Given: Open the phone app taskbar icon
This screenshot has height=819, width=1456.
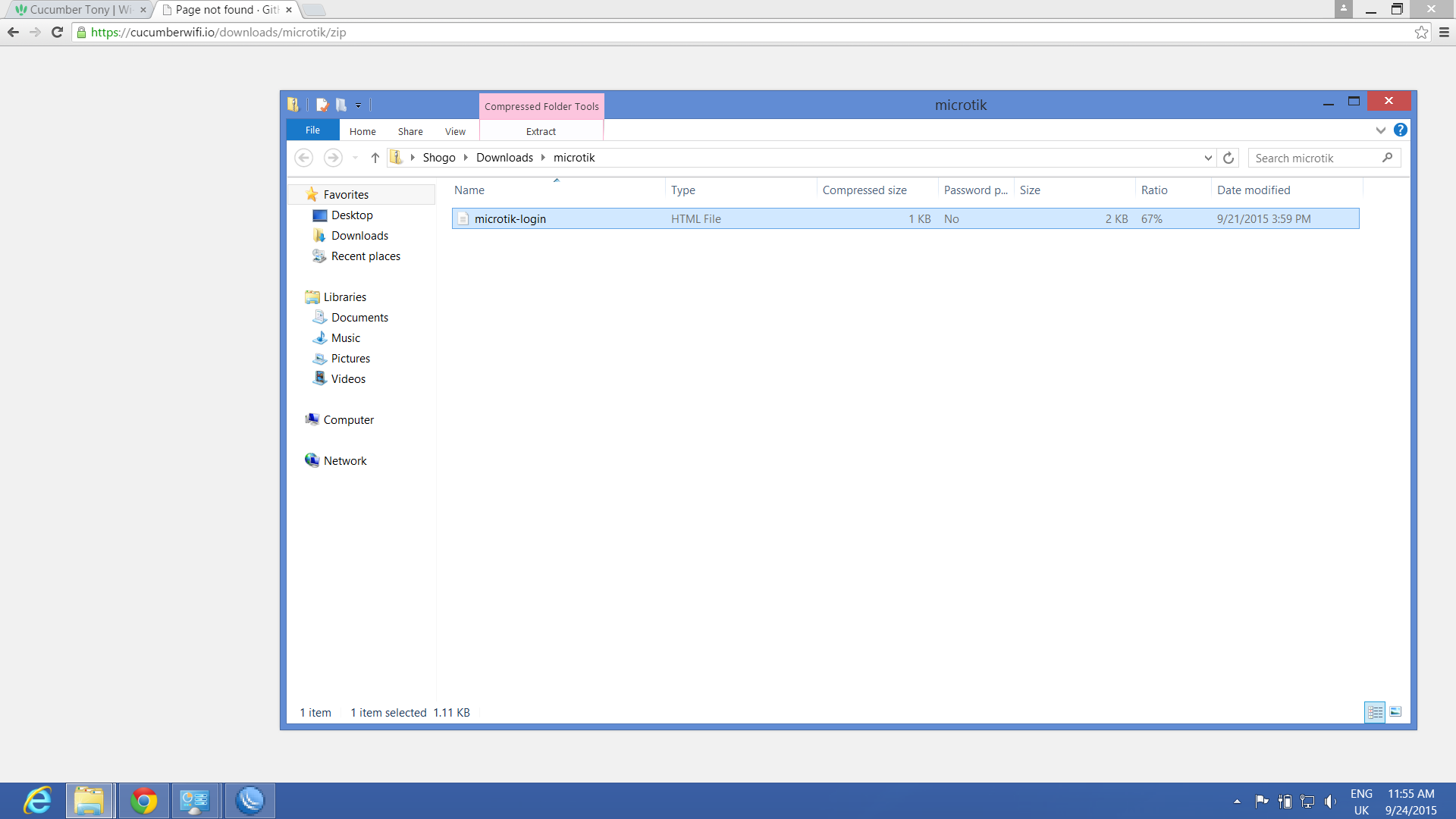Looking at the screenshot, I should tap(249, 801).
